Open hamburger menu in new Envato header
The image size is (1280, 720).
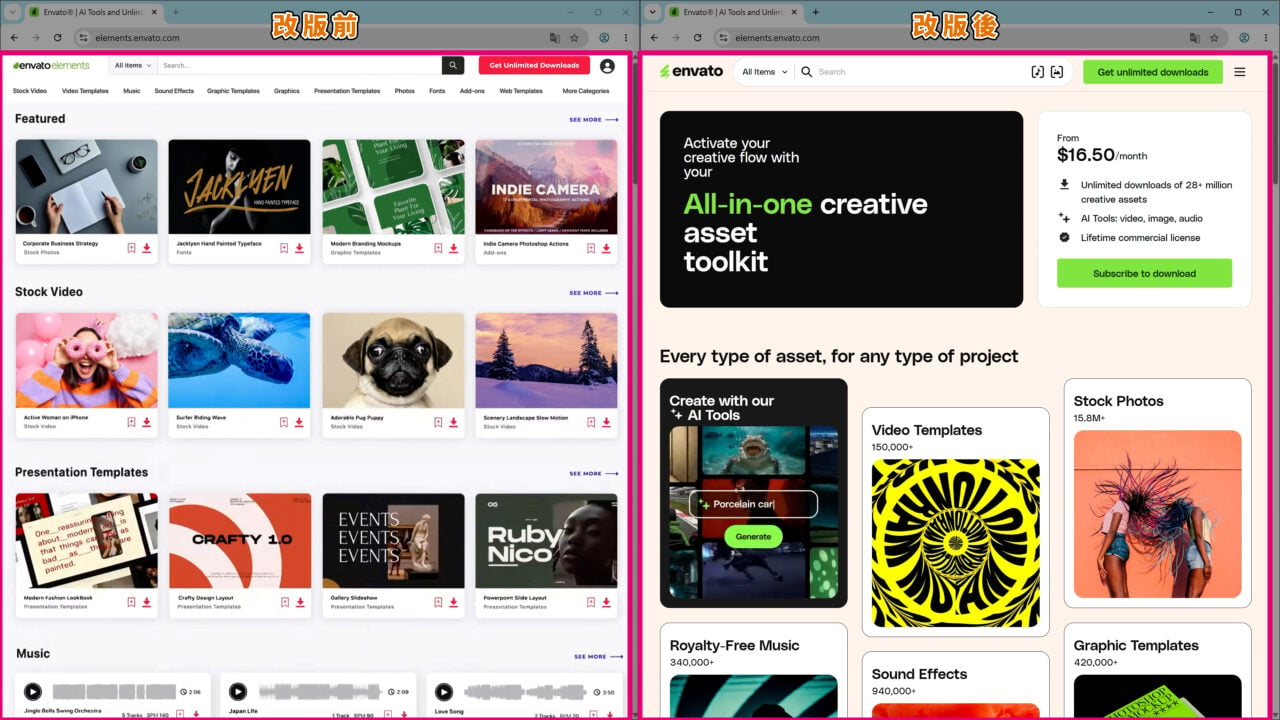1240,72
